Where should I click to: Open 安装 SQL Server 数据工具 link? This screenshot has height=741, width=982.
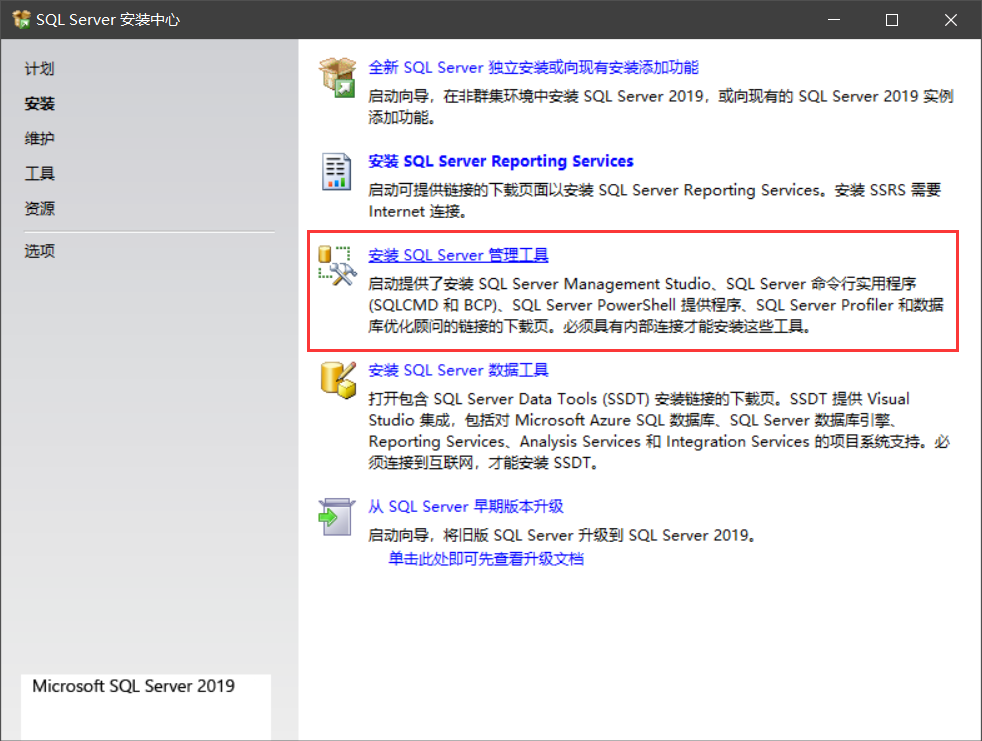458,370
